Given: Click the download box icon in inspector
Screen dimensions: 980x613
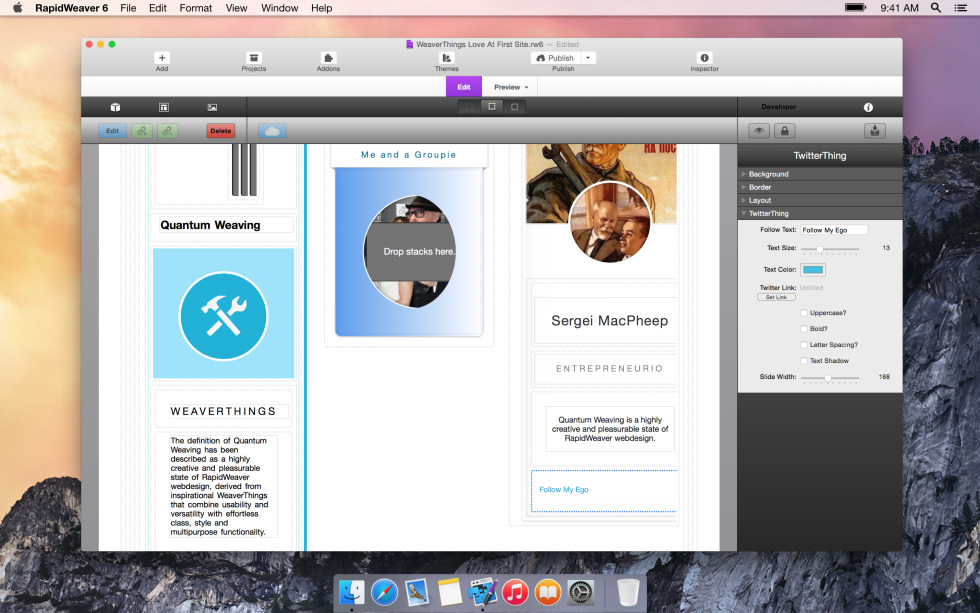Looking at the screenshot, I should coord(875,131).
